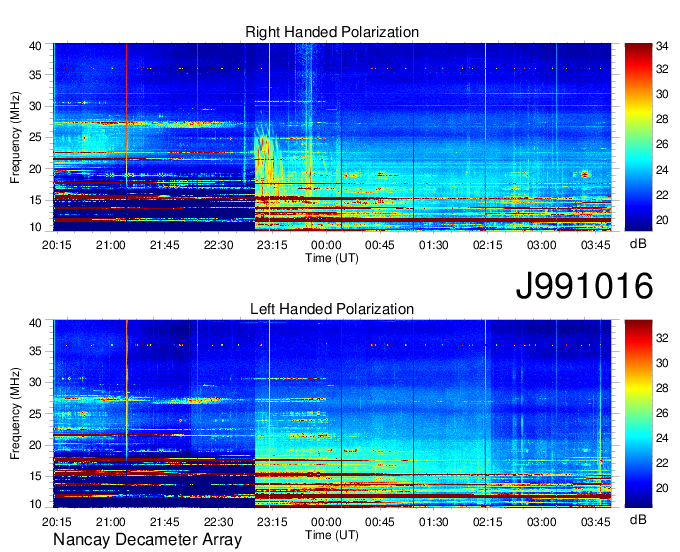Click the 00:45 time tick under Right Handed plot
This screenshot has width=680, height=552.
(x=380, y=245)
